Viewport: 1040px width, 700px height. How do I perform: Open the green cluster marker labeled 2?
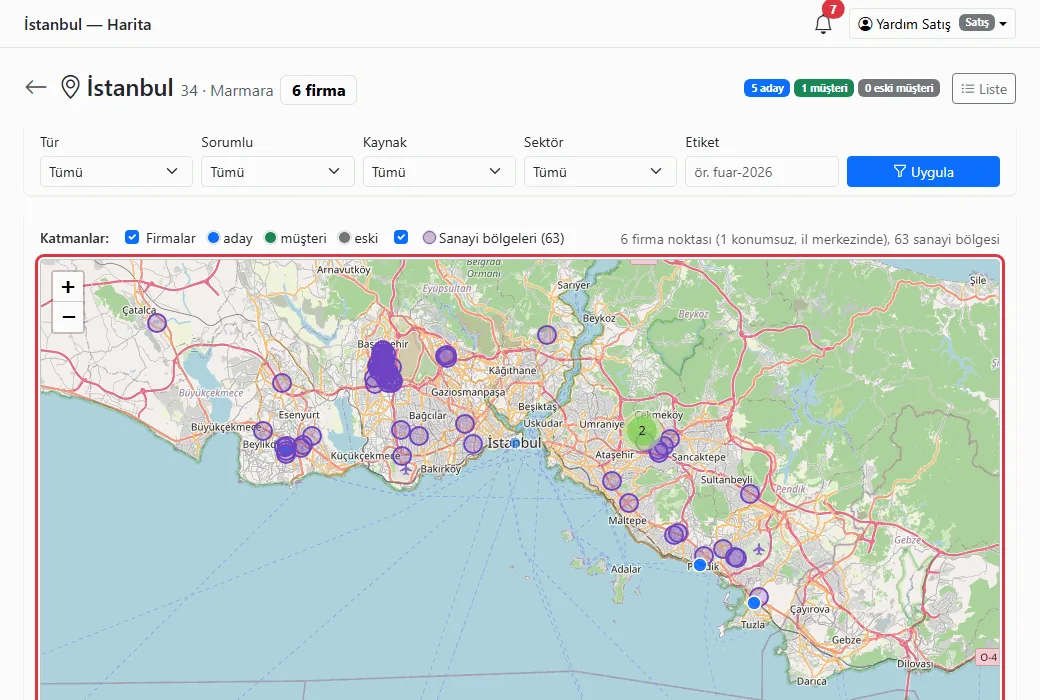click(x=642, y=431)
